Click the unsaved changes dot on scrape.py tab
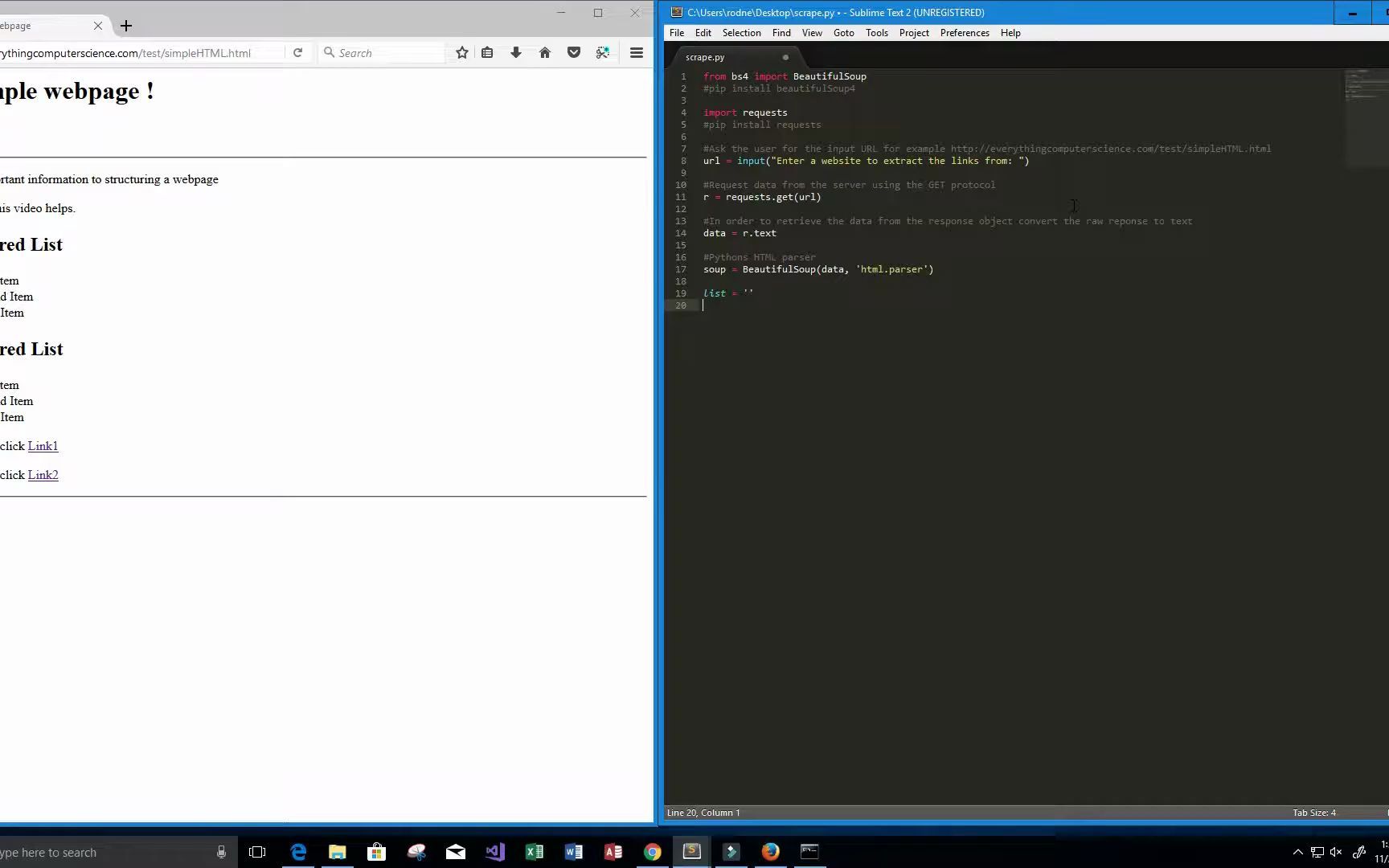1389x868 pixels. (785, 57)
